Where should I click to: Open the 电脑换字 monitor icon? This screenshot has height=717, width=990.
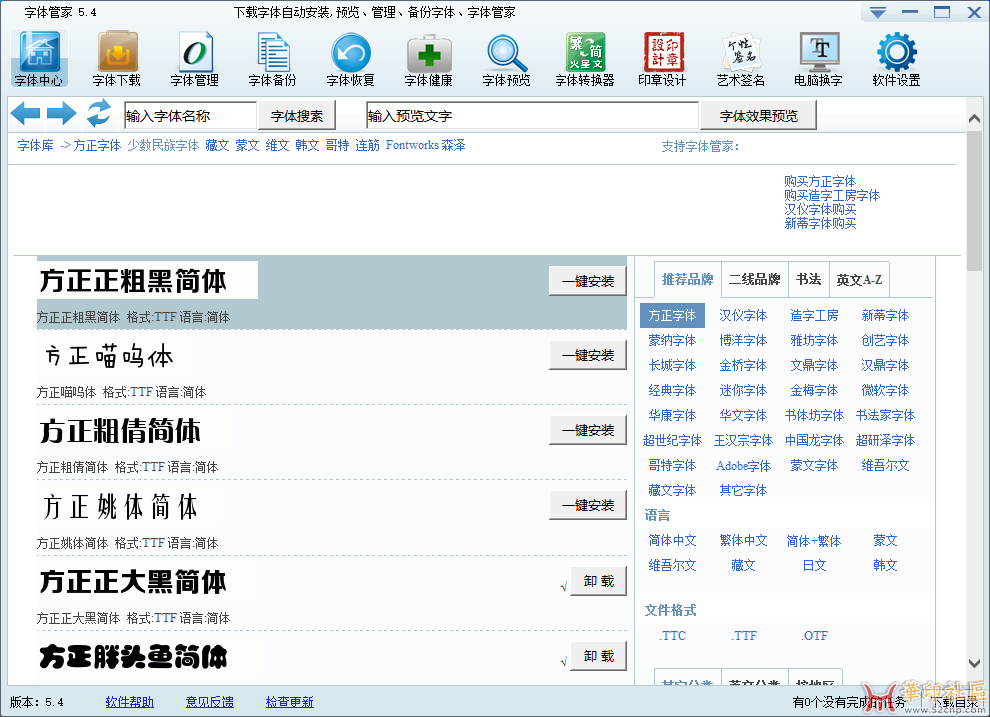click(x=818, y=58)
